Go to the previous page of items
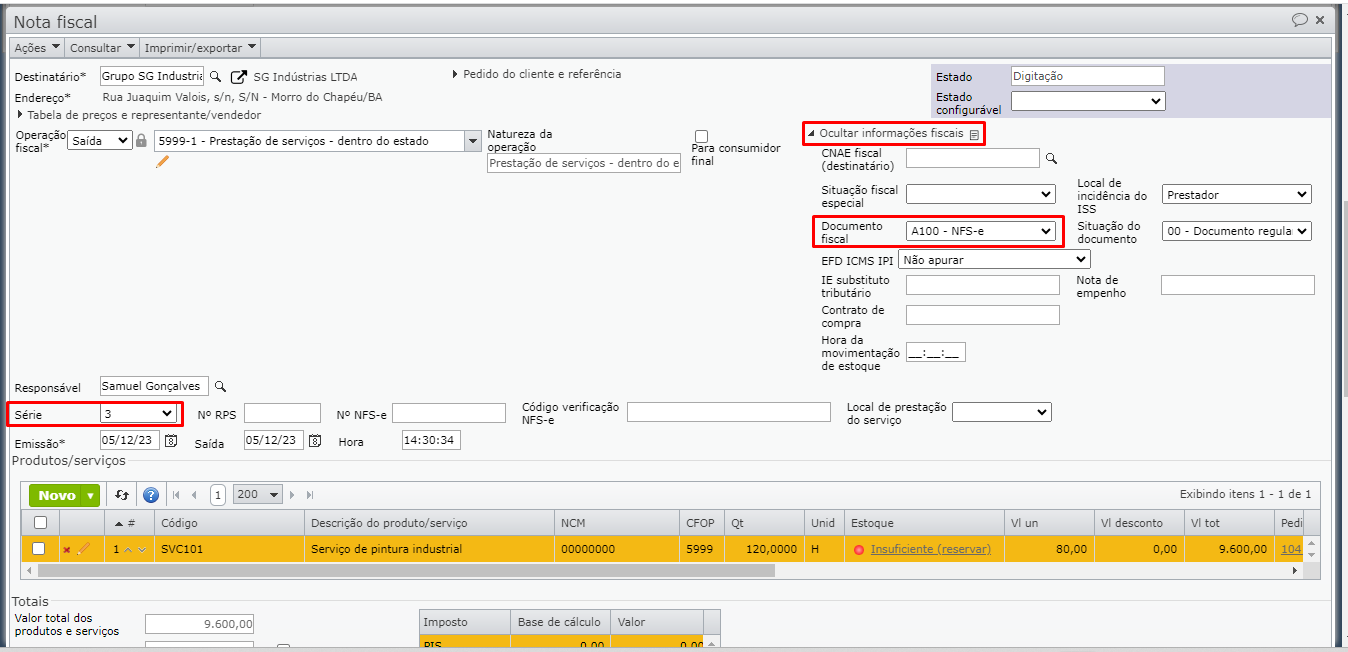Screen dimensions: 1348x652 (x=194, y=495)
